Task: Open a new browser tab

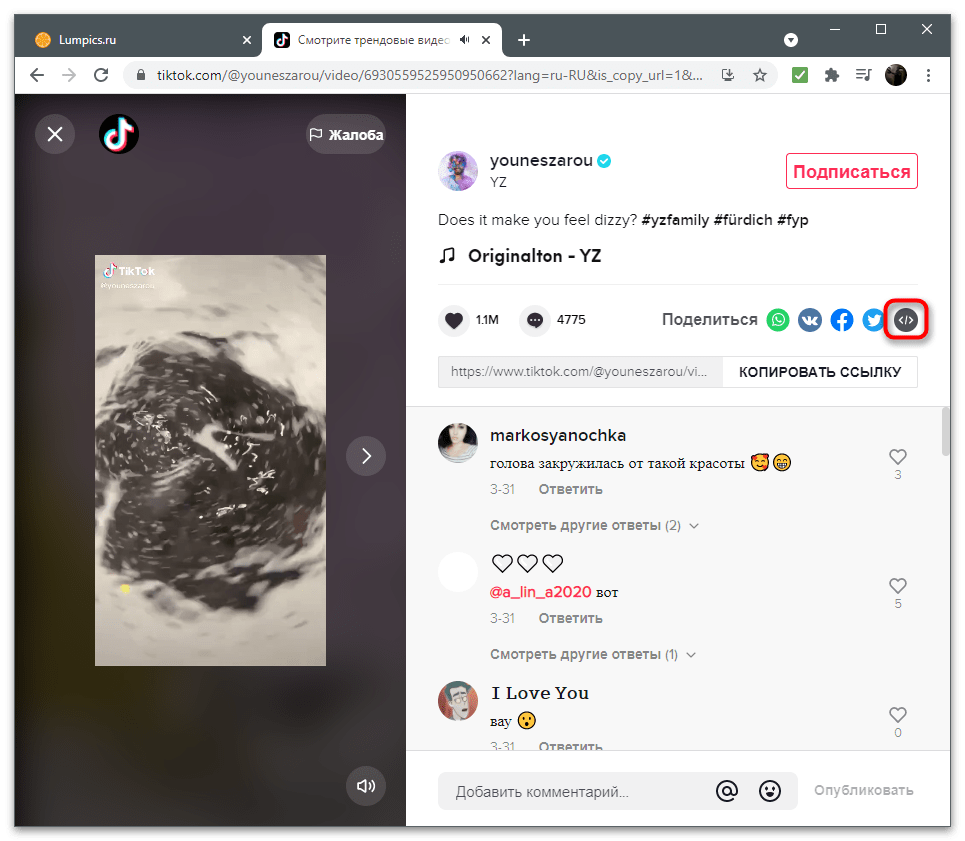Action: (524, 40)
